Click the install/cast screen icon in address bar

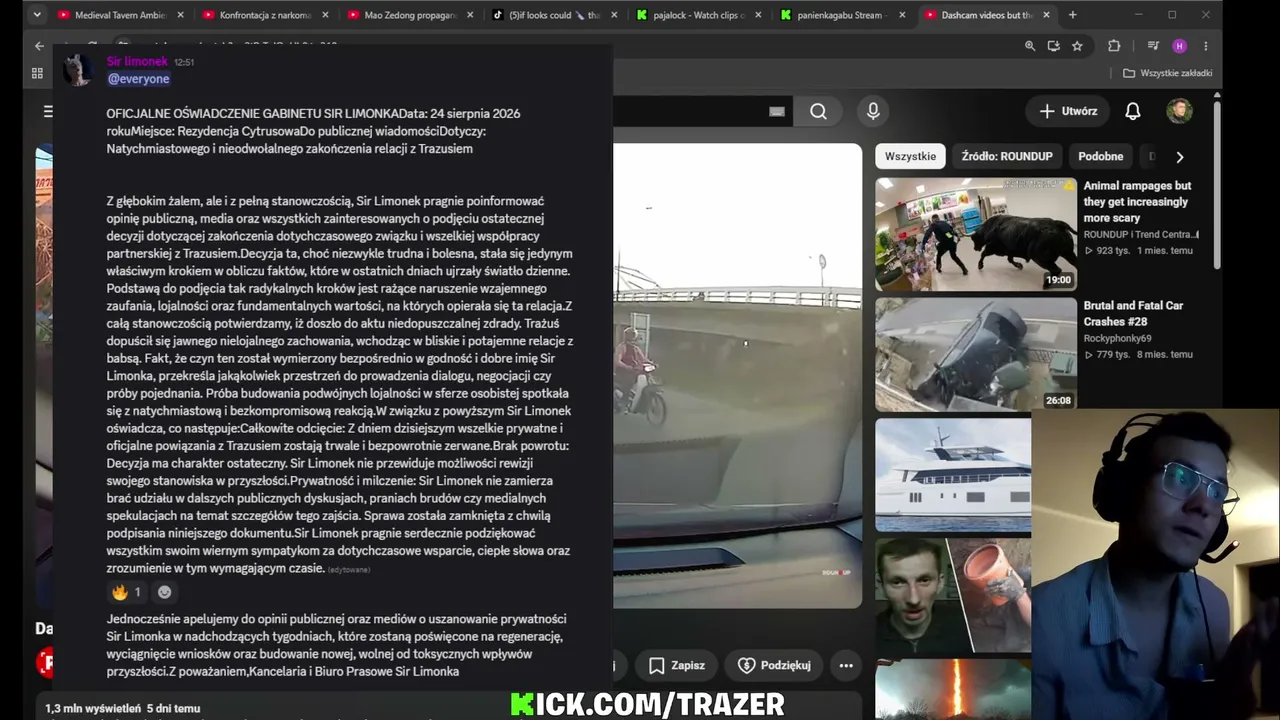(1054, 46)
